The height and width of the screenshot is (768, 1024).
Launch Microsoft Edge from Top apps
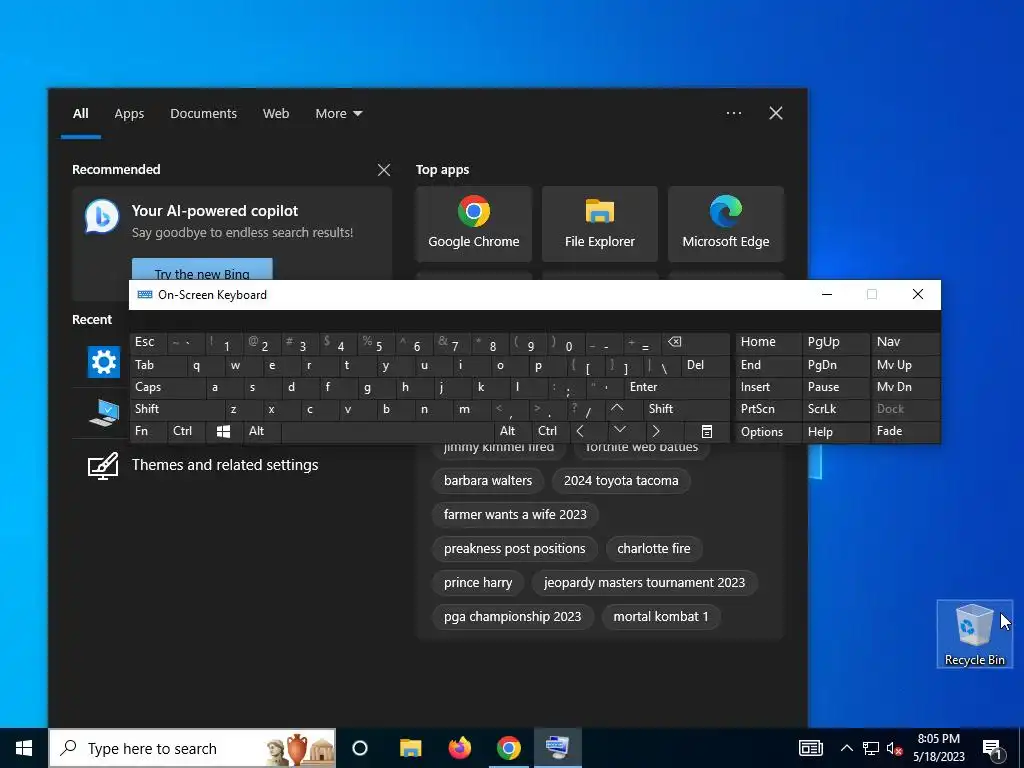726,223
